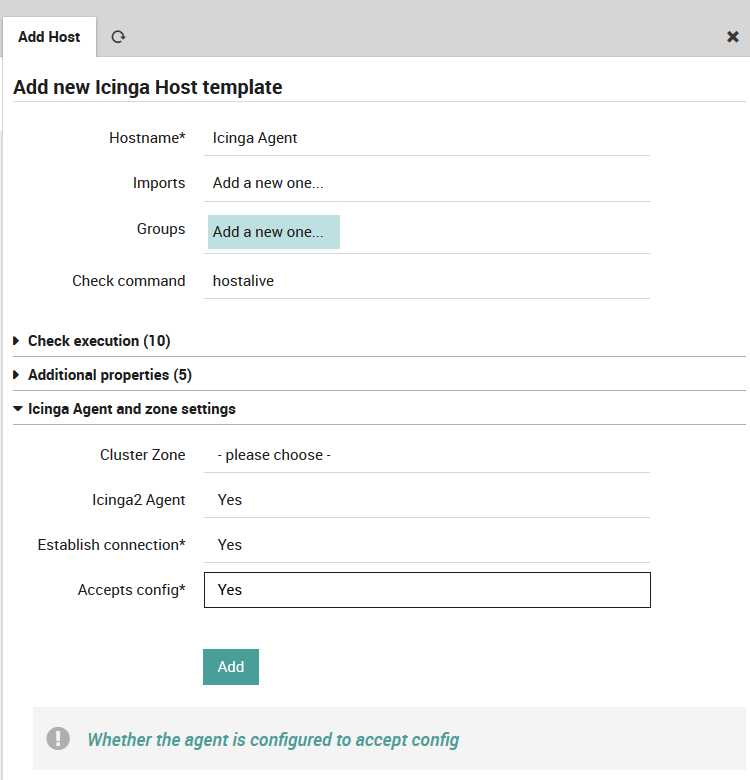Image resolution: width=750 pixels, height=780 pixels.
Task: Close the Add Host panel with X
Action: pyautogui.click(x=732, y=37)
